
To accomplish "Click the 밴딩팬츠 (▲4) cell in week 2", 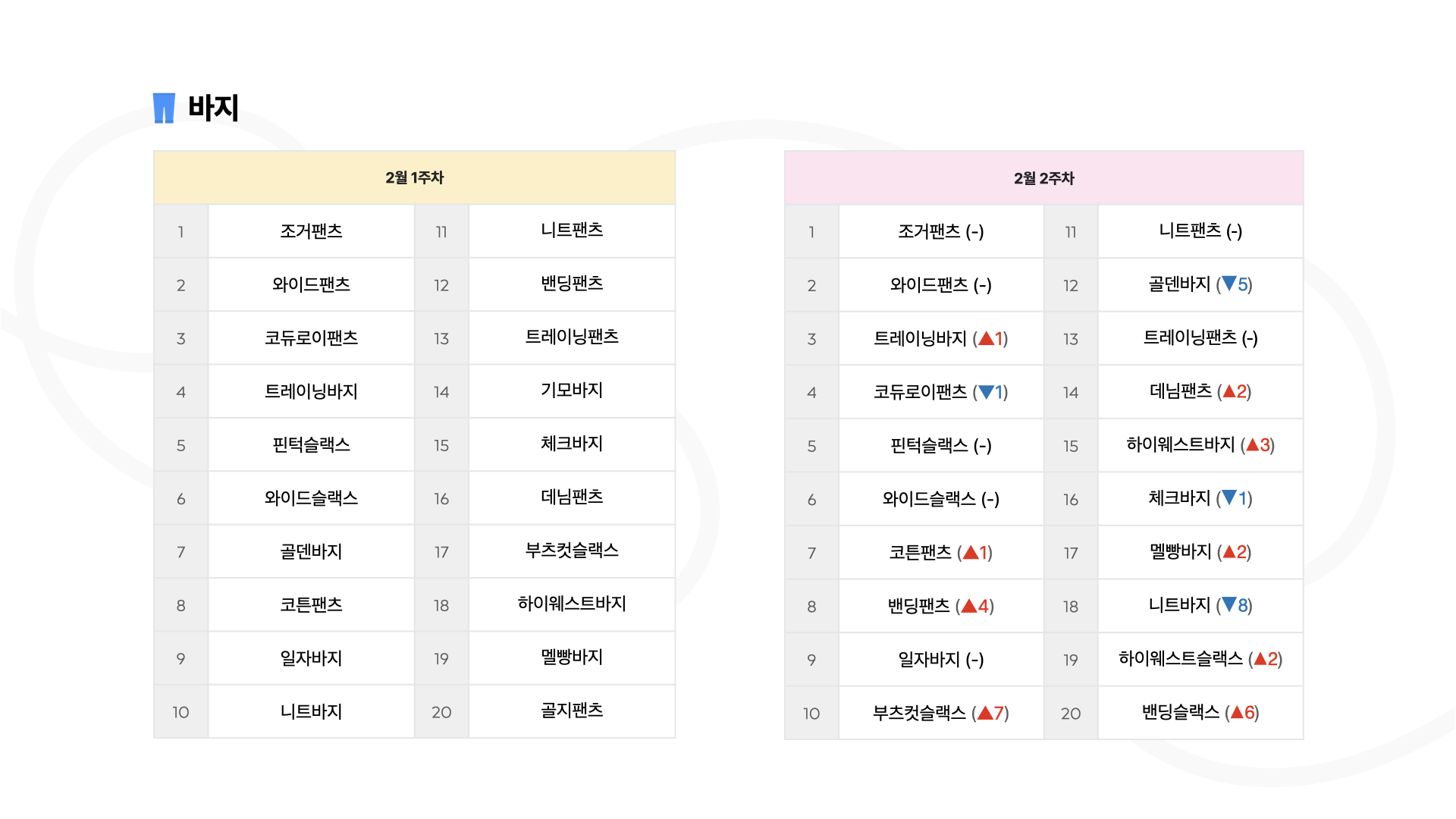I will click(941, 606).
